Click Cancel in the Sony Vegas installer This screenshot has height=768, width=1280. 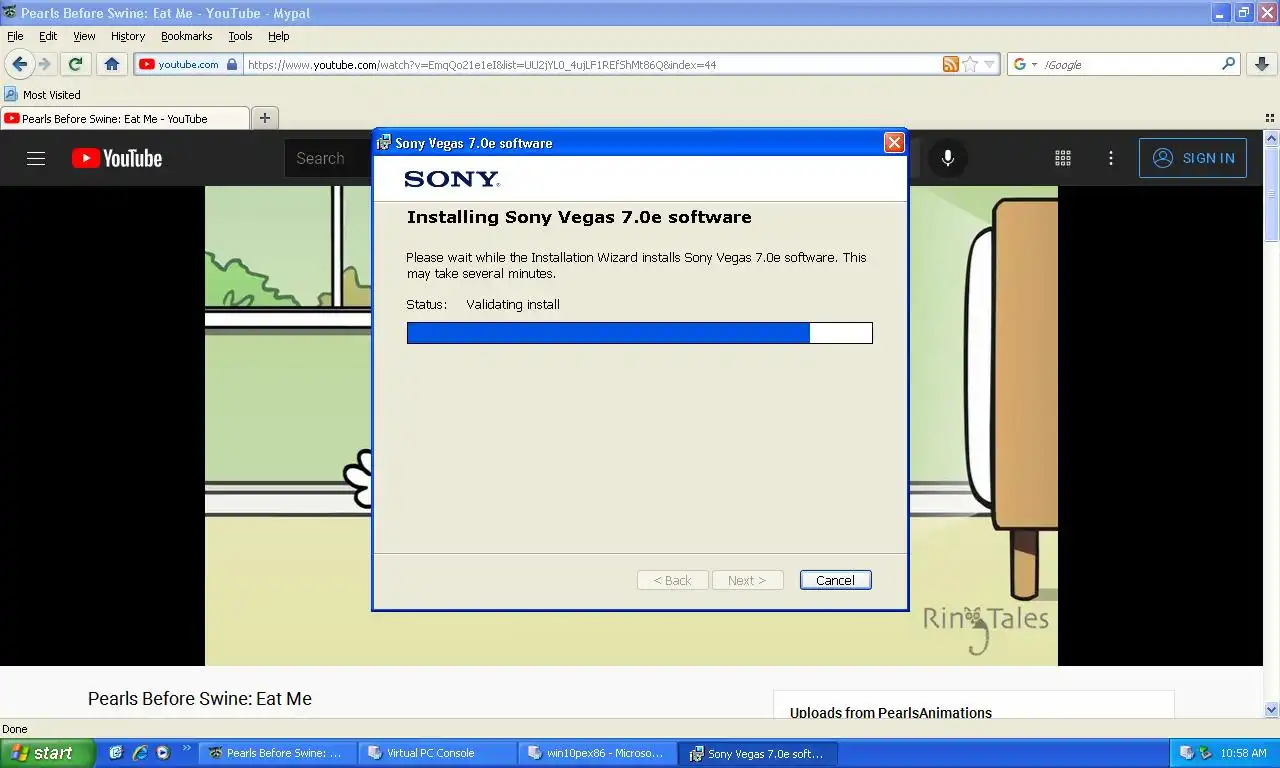click(835, 580)
